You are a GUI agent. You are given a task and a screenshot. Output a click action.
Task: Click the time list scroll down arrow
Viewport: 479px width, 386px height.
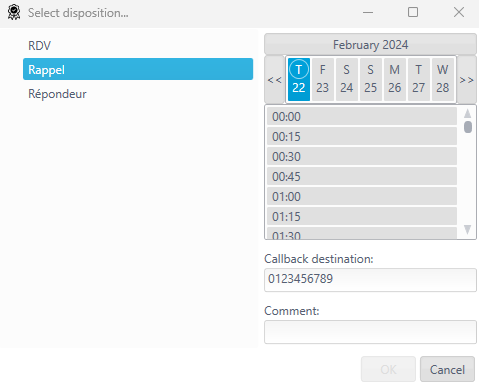pos(468,229)
